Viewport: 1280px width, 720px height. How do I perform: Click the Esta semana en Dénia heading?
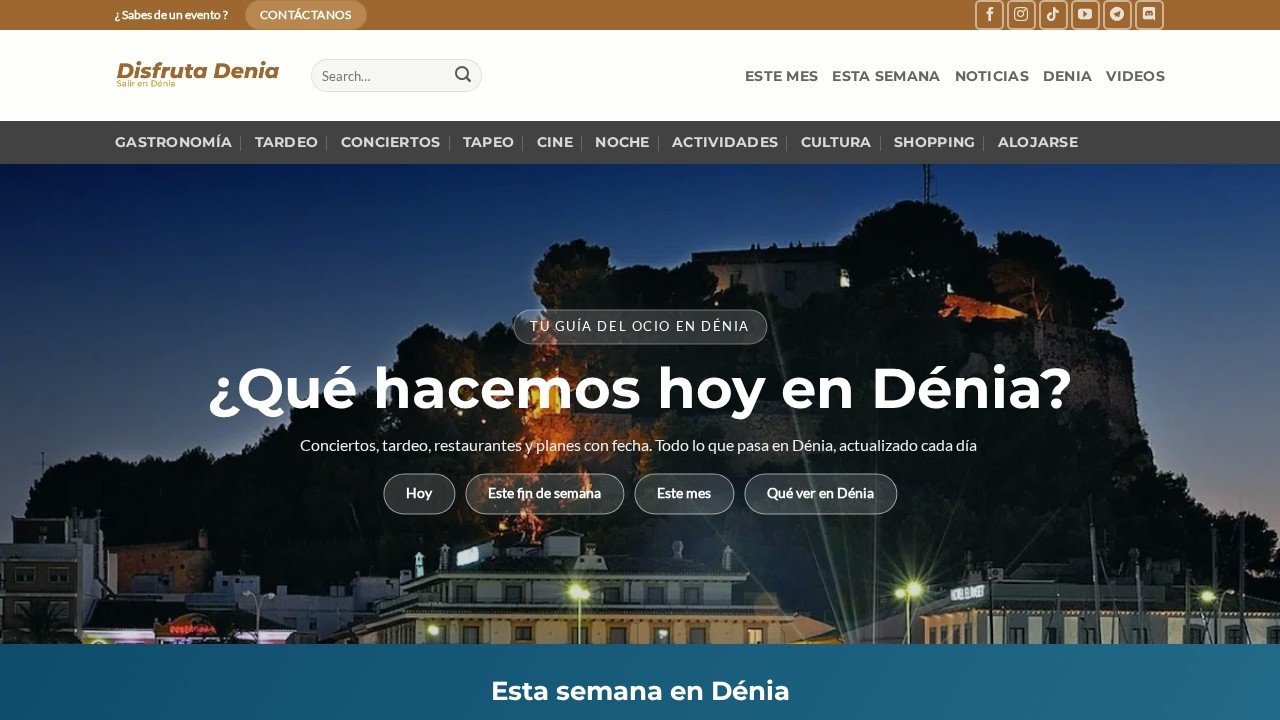click(640, 691)
